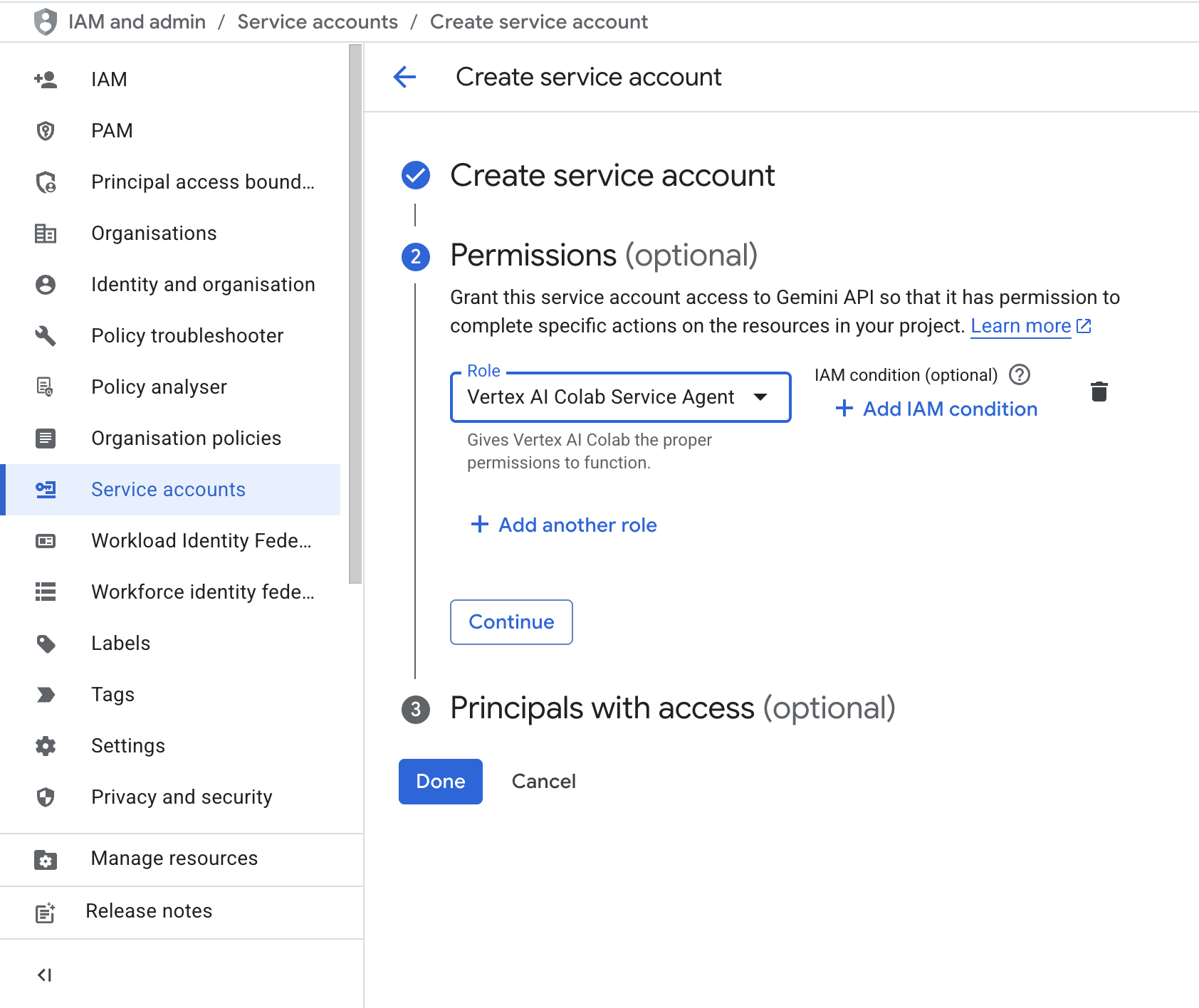This screenshot has height=1008, width=1199.
Task: Click the Policy analyser document icon
Action: pos(46,387)
